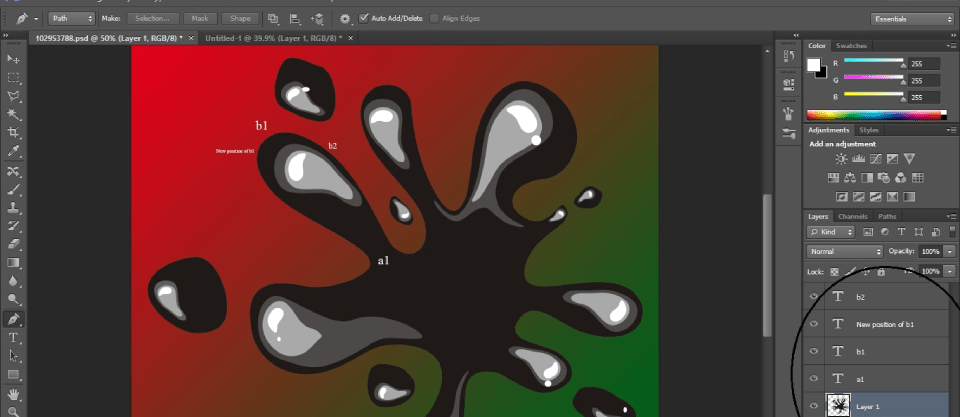The width and height of the screenshot is (960, 417).
Task: Select the Eyedropper tool
Action: point(13,151)
